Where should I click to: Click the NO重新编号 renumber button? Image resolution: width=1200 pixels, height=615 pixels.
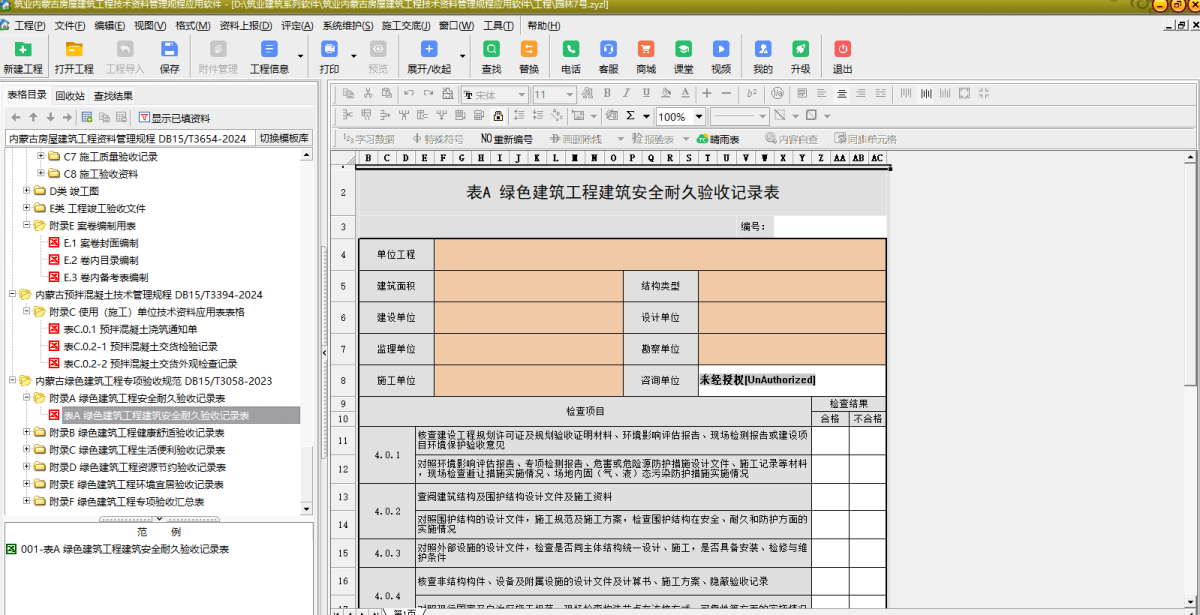point(506,139)
